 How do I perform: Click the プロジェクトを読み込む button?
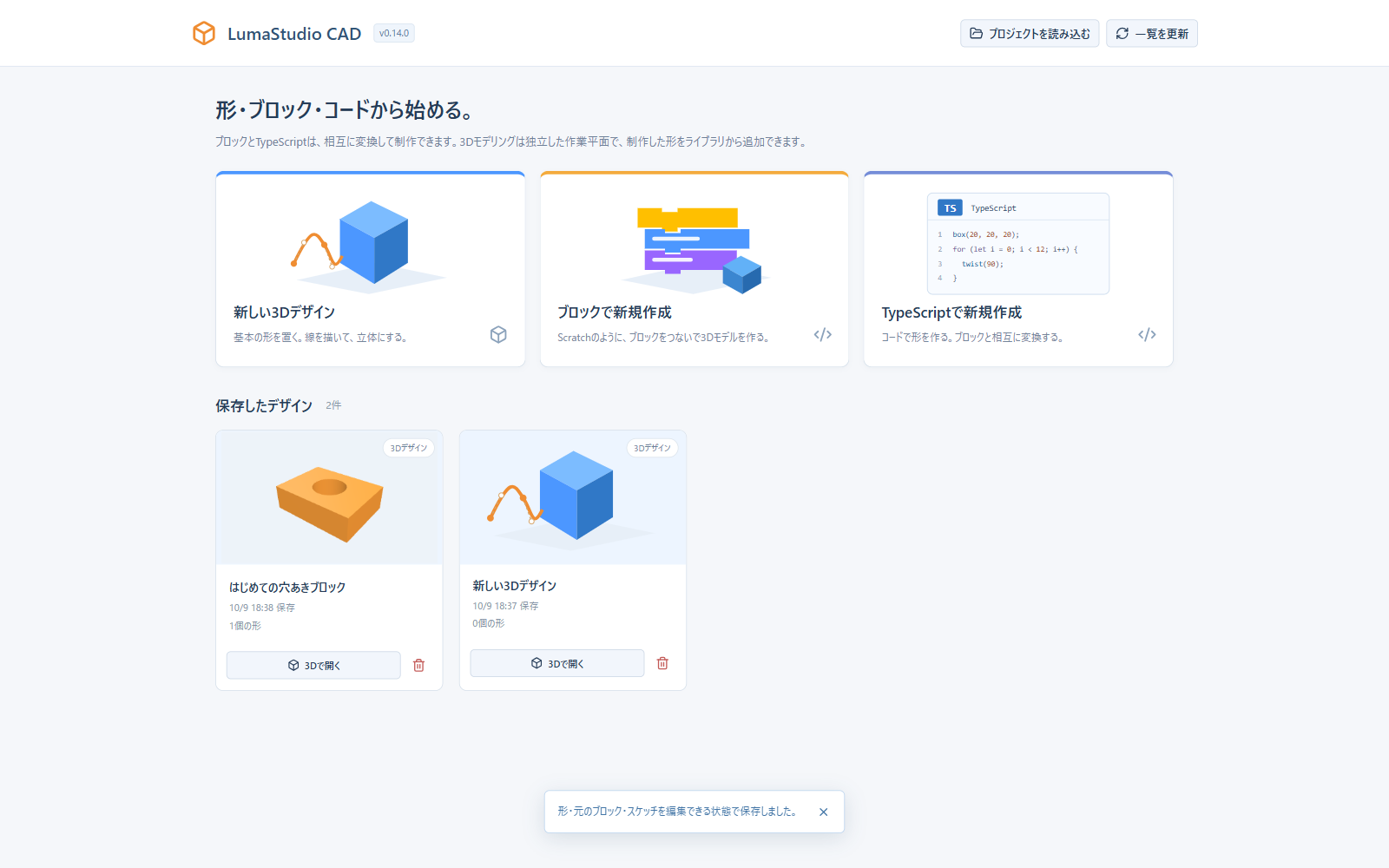coord(1030,34)
